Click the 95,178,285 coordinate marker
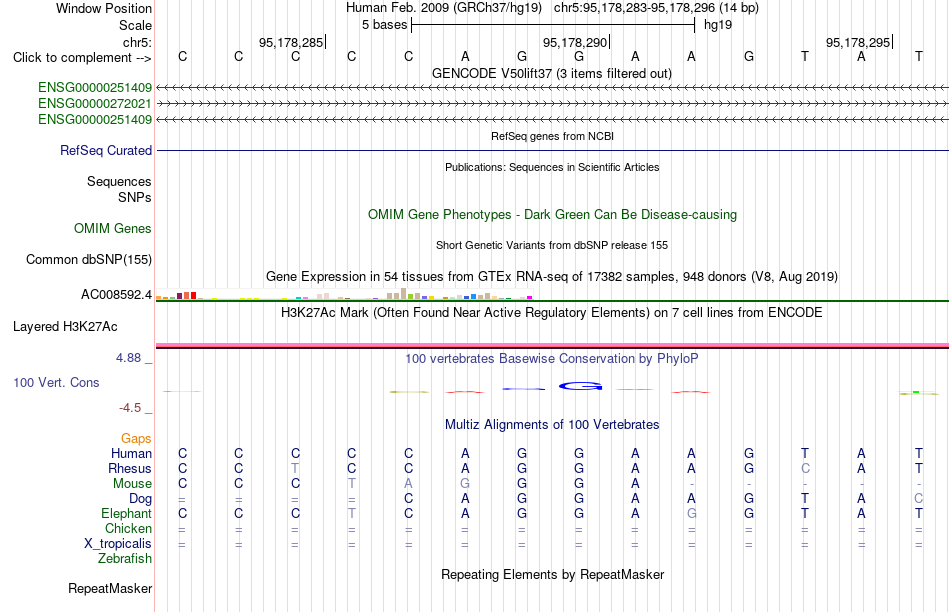Image resolution: width=950 pixels, height=612 pixels. [293, 42]
